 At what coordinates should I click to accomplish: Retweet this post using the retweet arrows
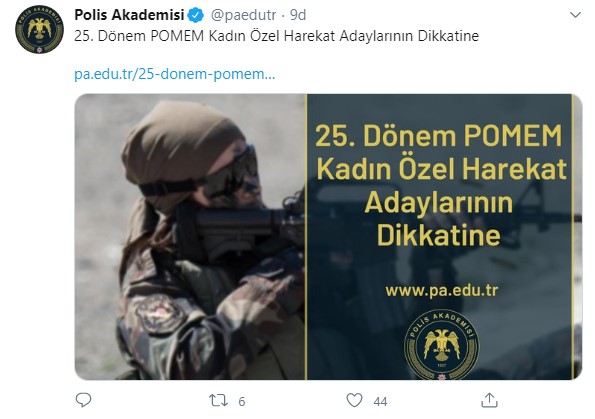[x=219, y=400]
